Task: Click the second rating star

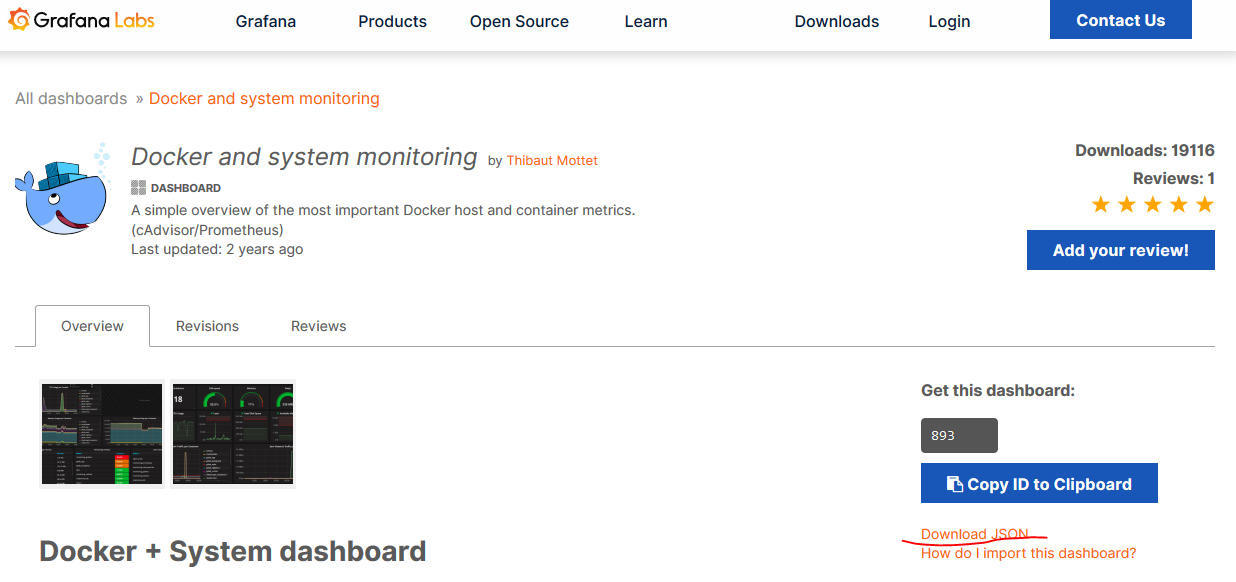Action: (x=1127, y=205)
